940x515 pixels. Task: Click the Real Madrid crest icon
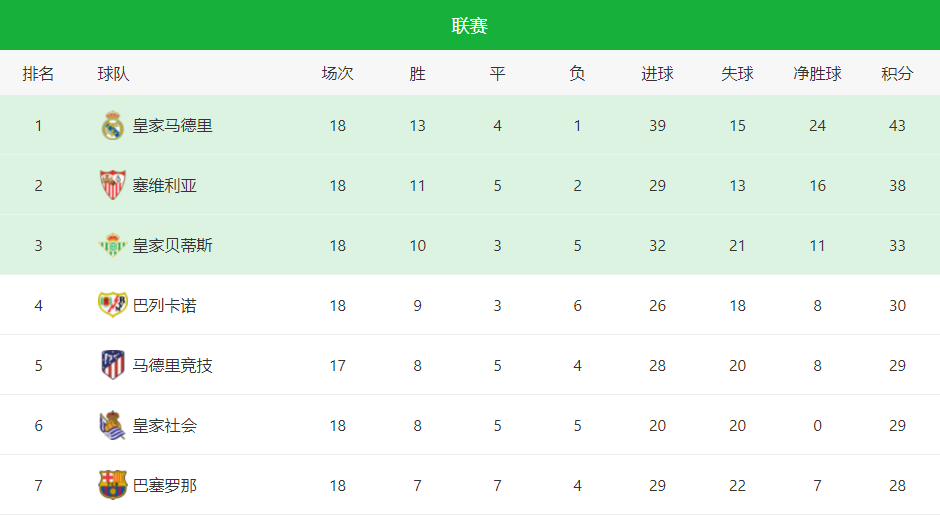coord(112,125)
